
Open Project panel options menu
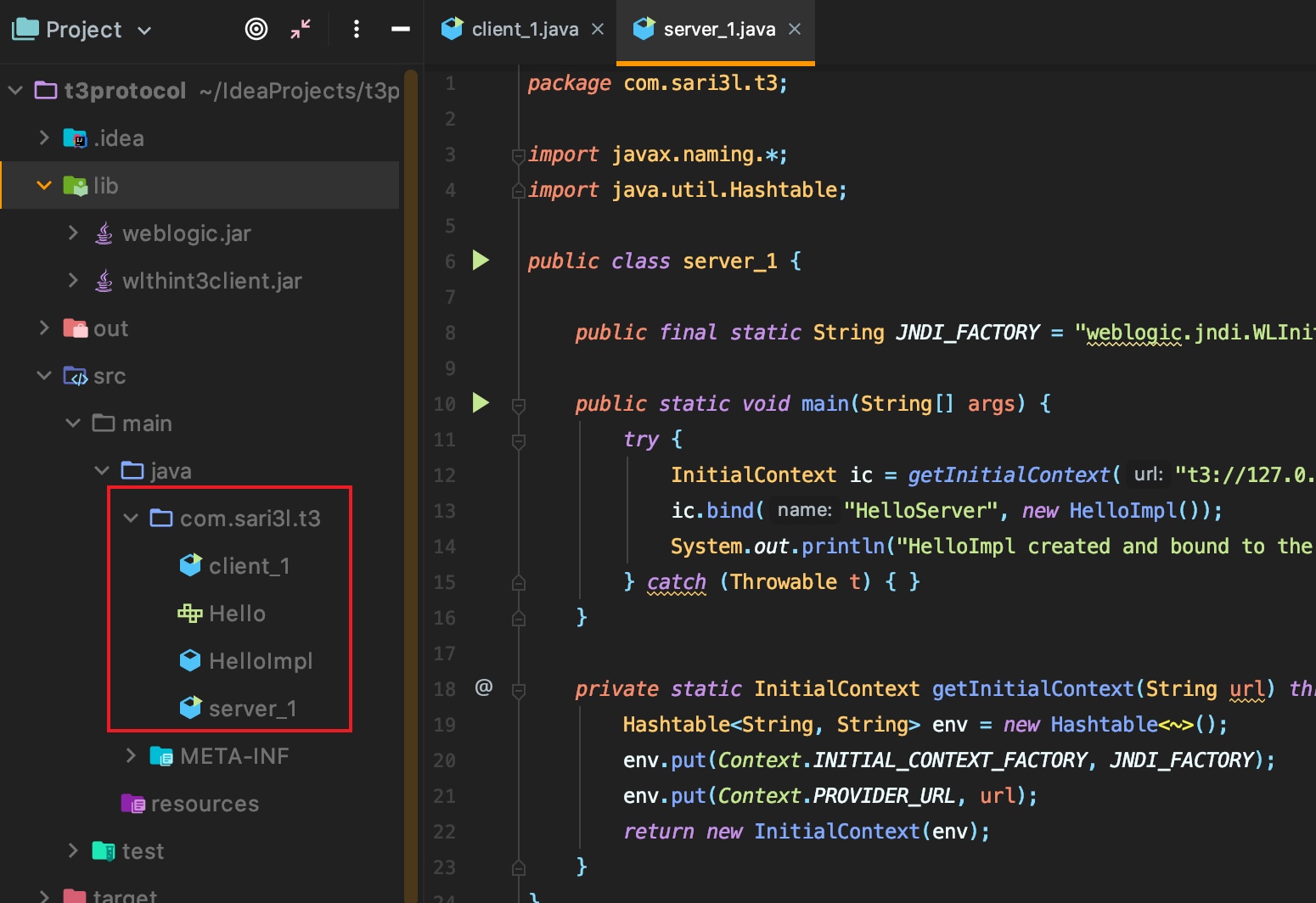coord(357,29)
